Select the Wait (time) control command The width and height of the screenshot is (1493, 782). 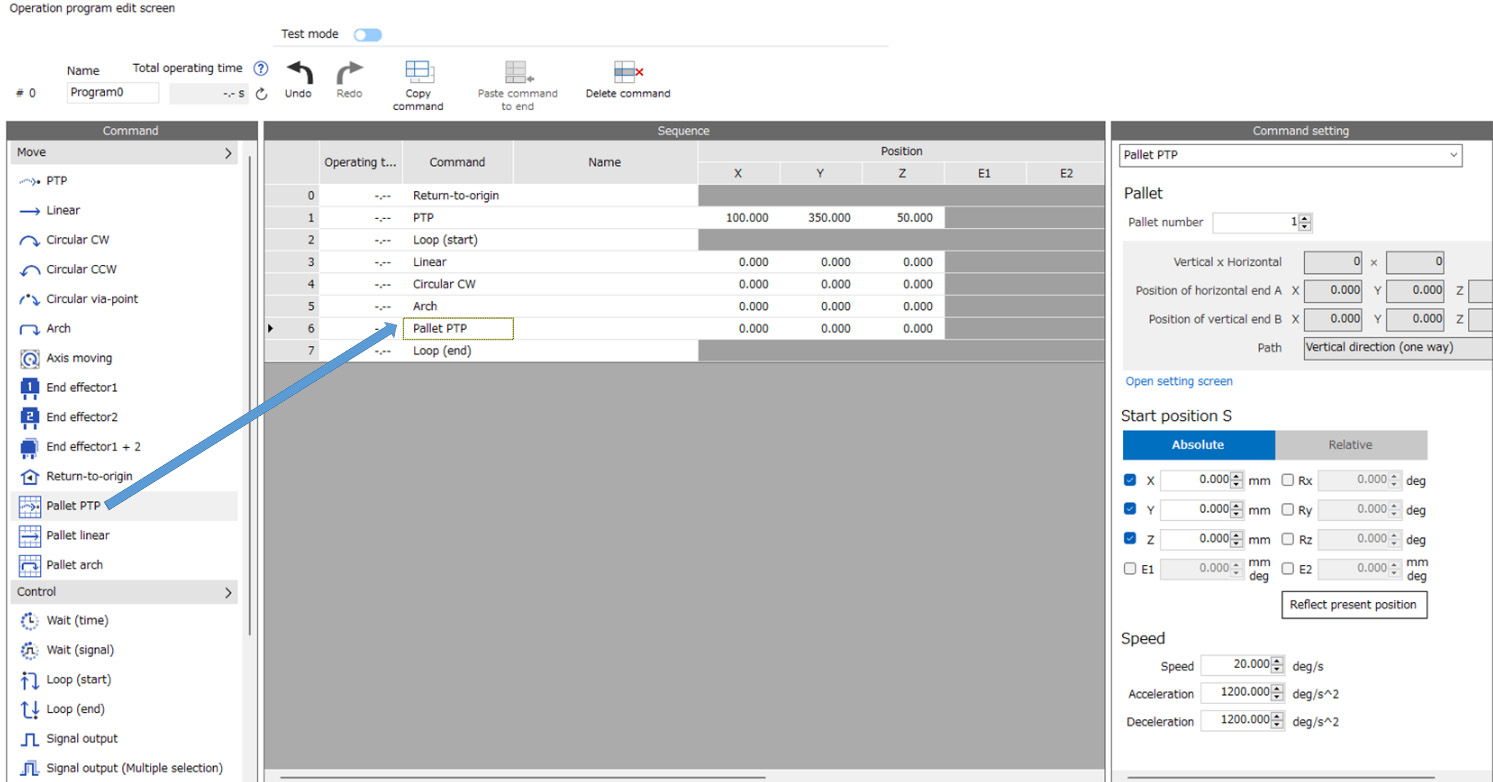(30, 621)
